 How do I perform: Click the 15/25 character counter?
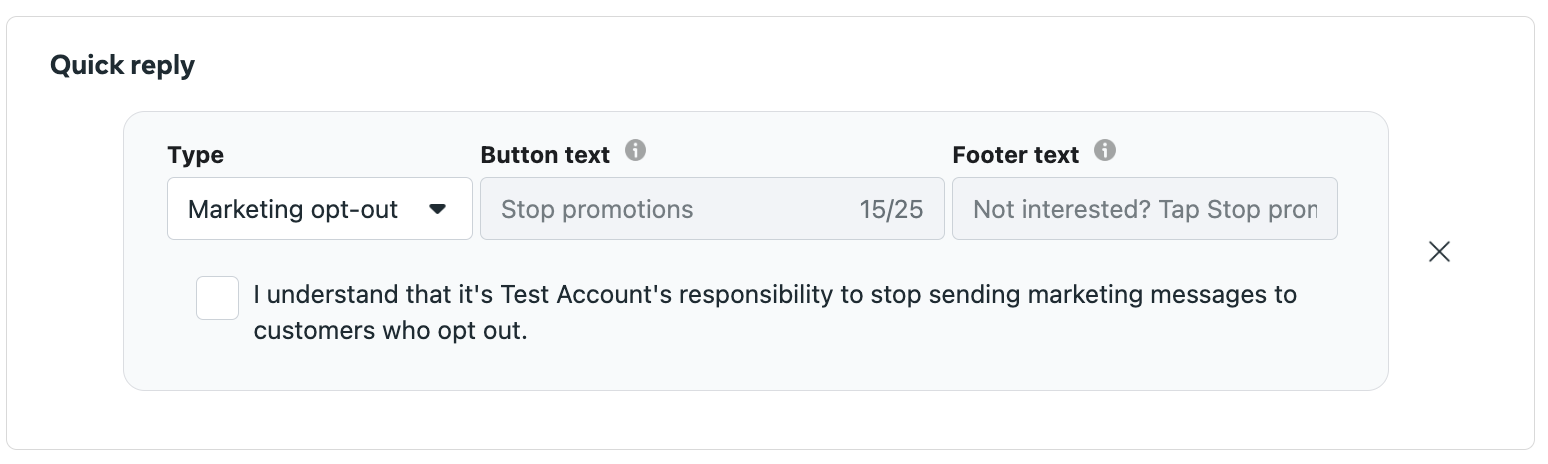890,209
